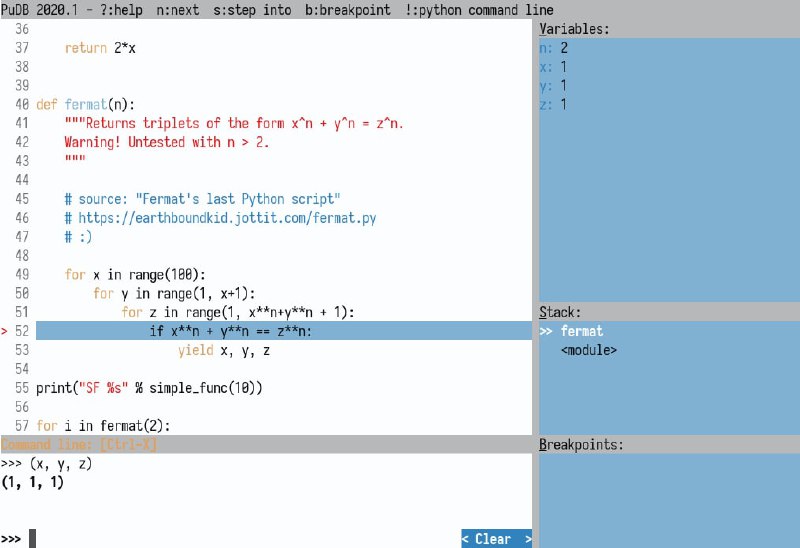Click line 37 return 2*x

tap(100, 48)
